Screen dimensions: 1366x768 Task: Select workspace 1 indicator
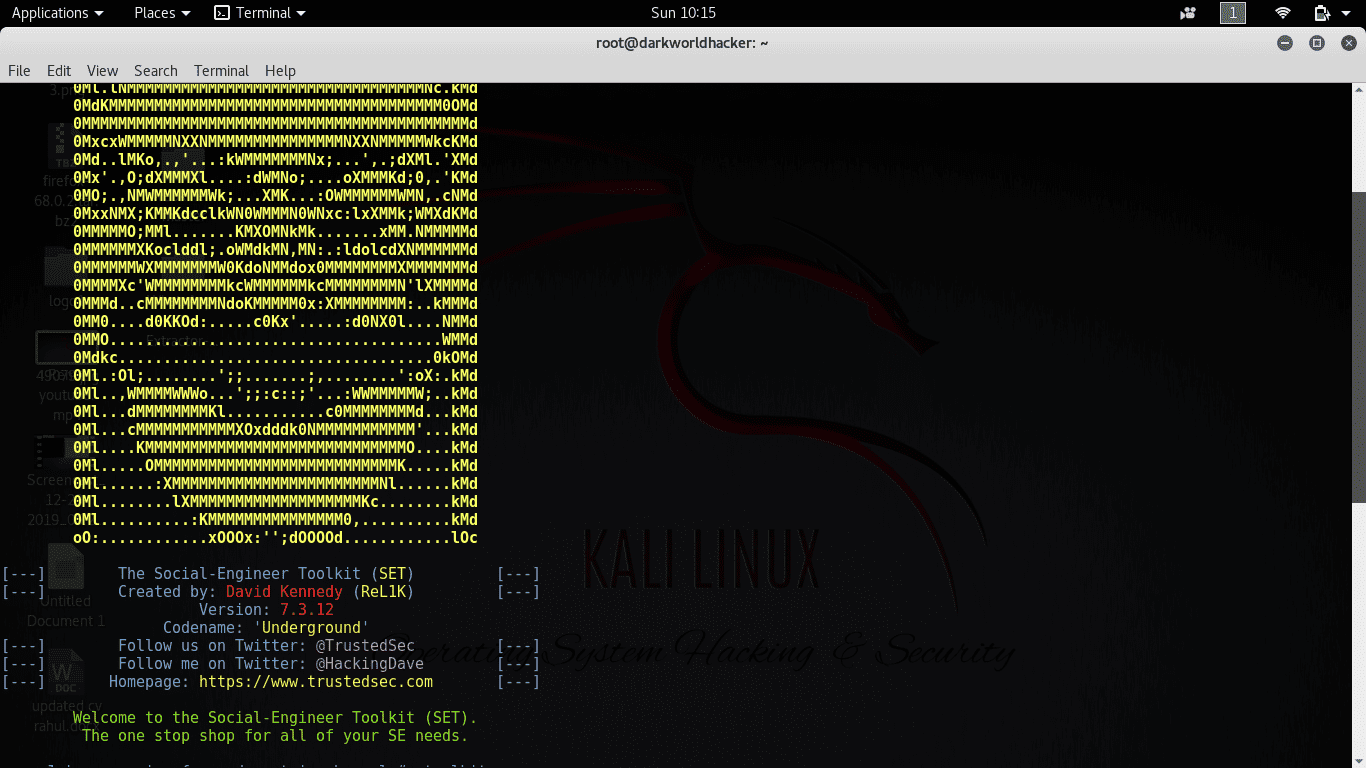coord(1233,13)
